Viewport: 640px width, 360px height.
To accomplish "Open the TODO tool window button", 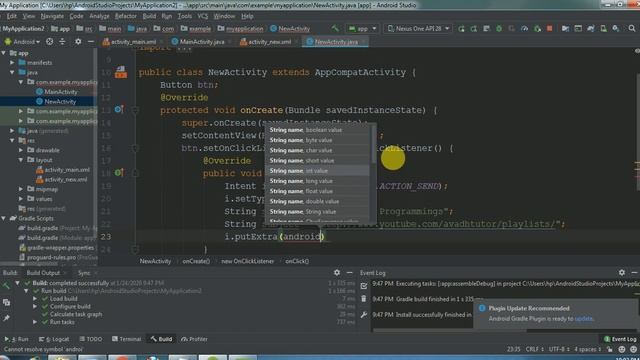I will (x=91, y=339).
